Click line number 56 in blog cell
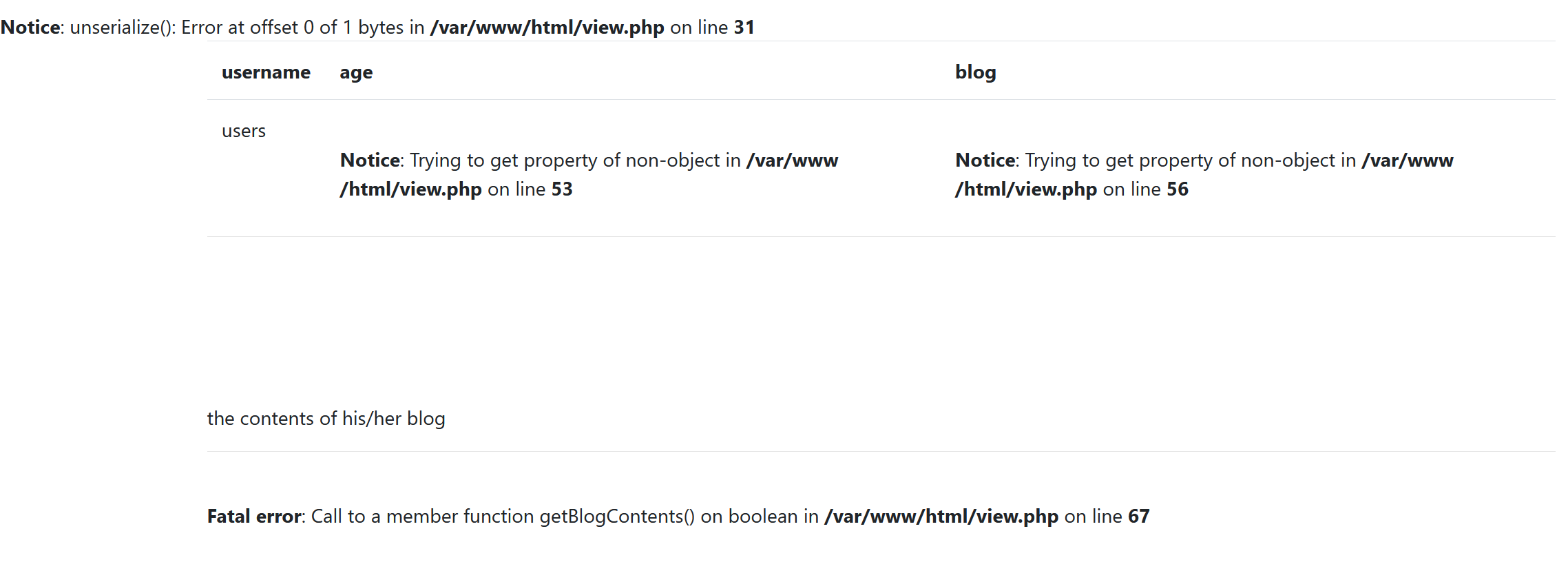The width and height of the screenshot is (1568, 573). tap(1178, 189)
